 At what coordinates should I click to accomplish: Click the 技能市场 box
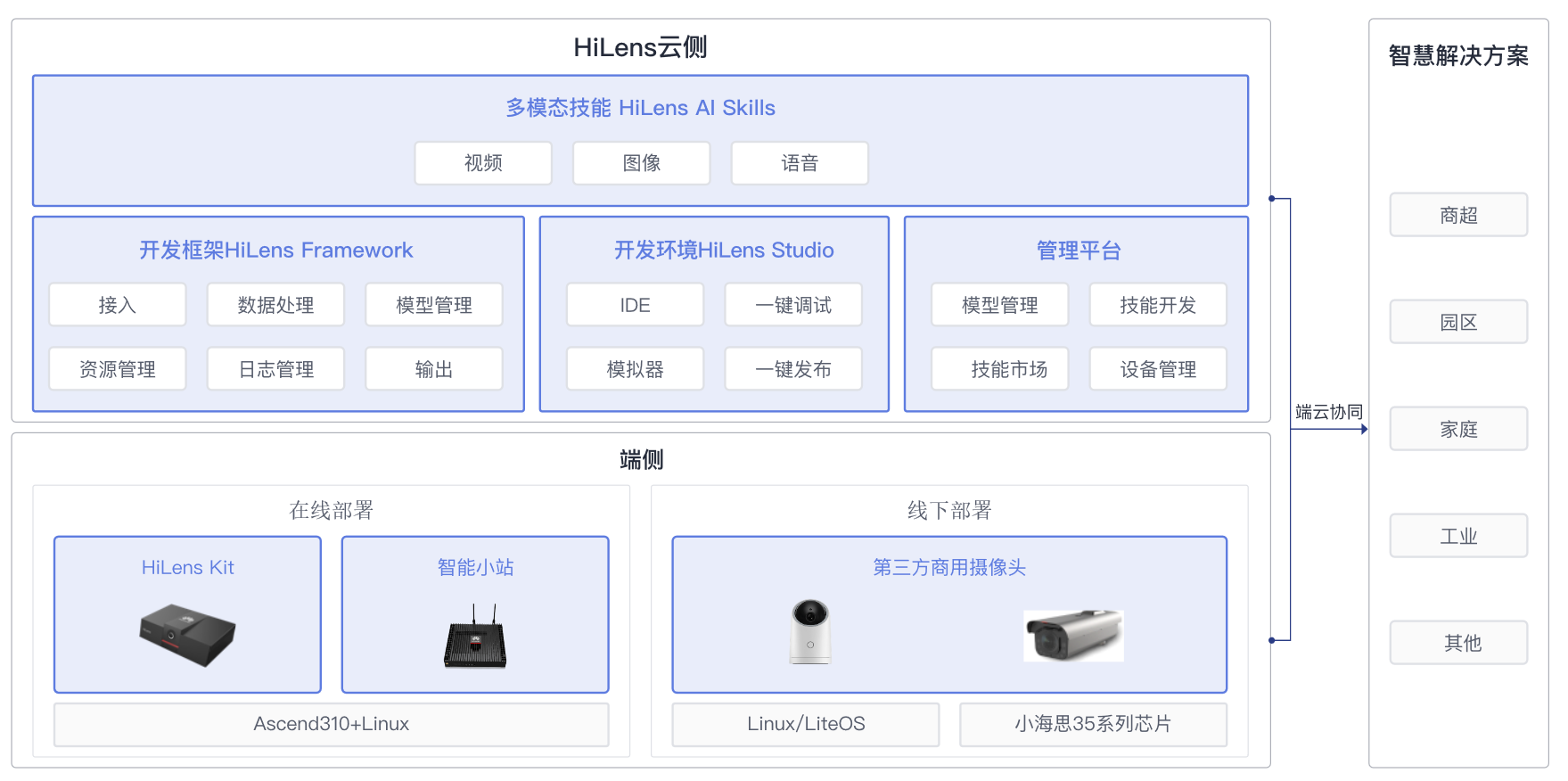[1000, 369]
